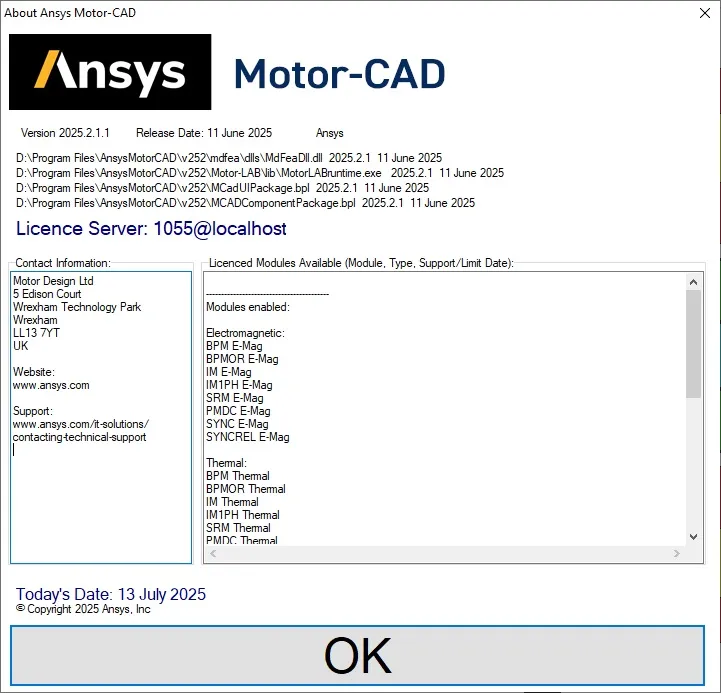Click the horizontal scroll left arrow
721x693 pixels.
coord(213,554)
